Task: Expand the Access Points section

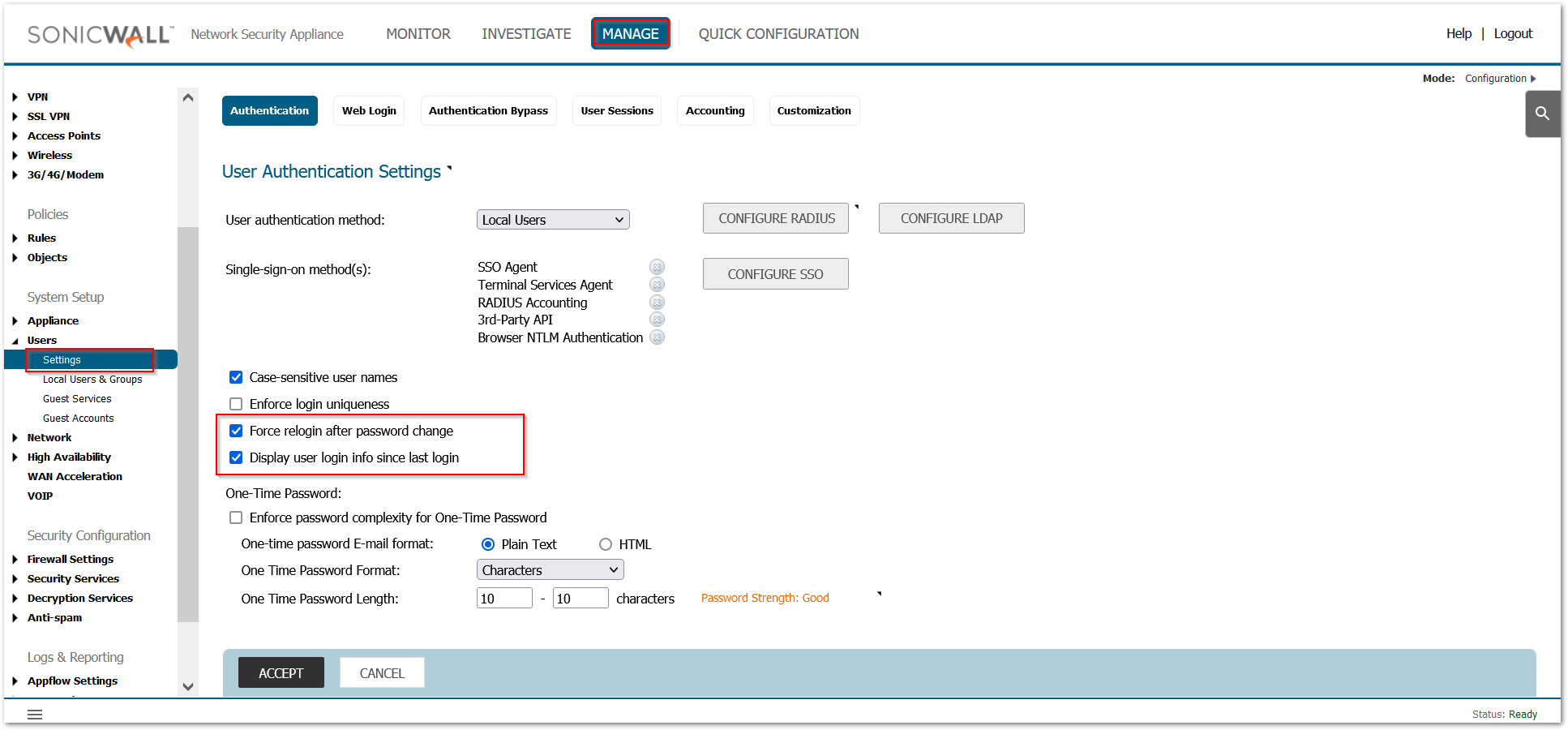Action: click(x=15, y=135)
